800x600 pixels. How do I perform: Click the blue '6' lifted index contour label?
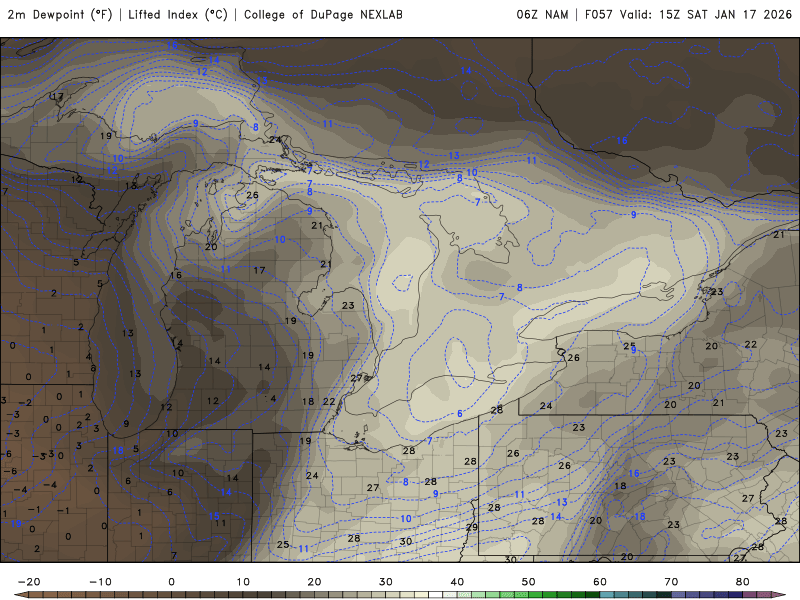460,414
